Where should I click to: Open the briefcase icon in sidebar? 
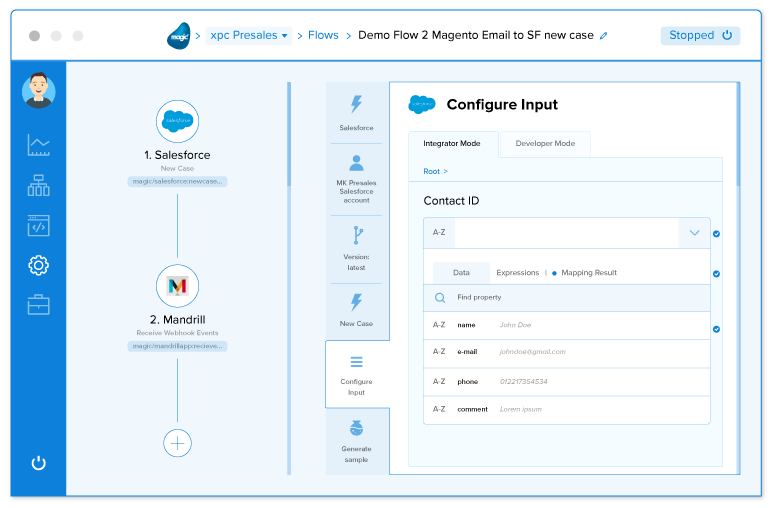38,304
